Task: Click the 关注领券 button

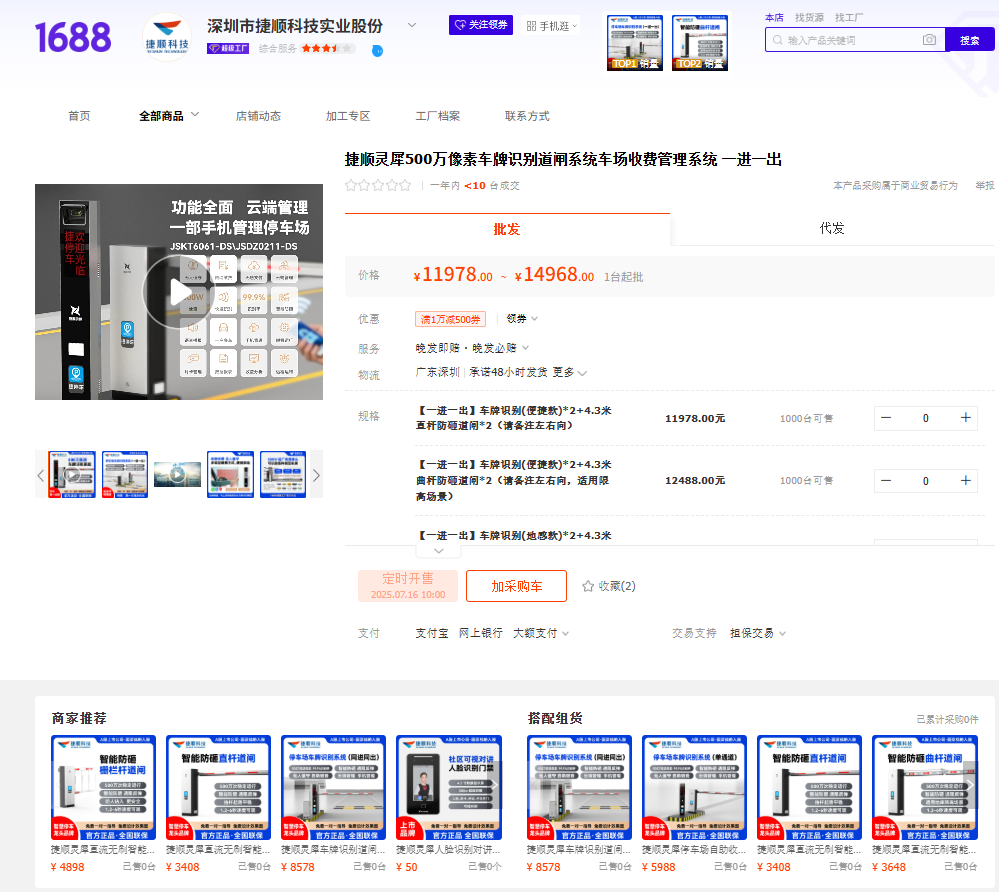Action: (481, 25)
